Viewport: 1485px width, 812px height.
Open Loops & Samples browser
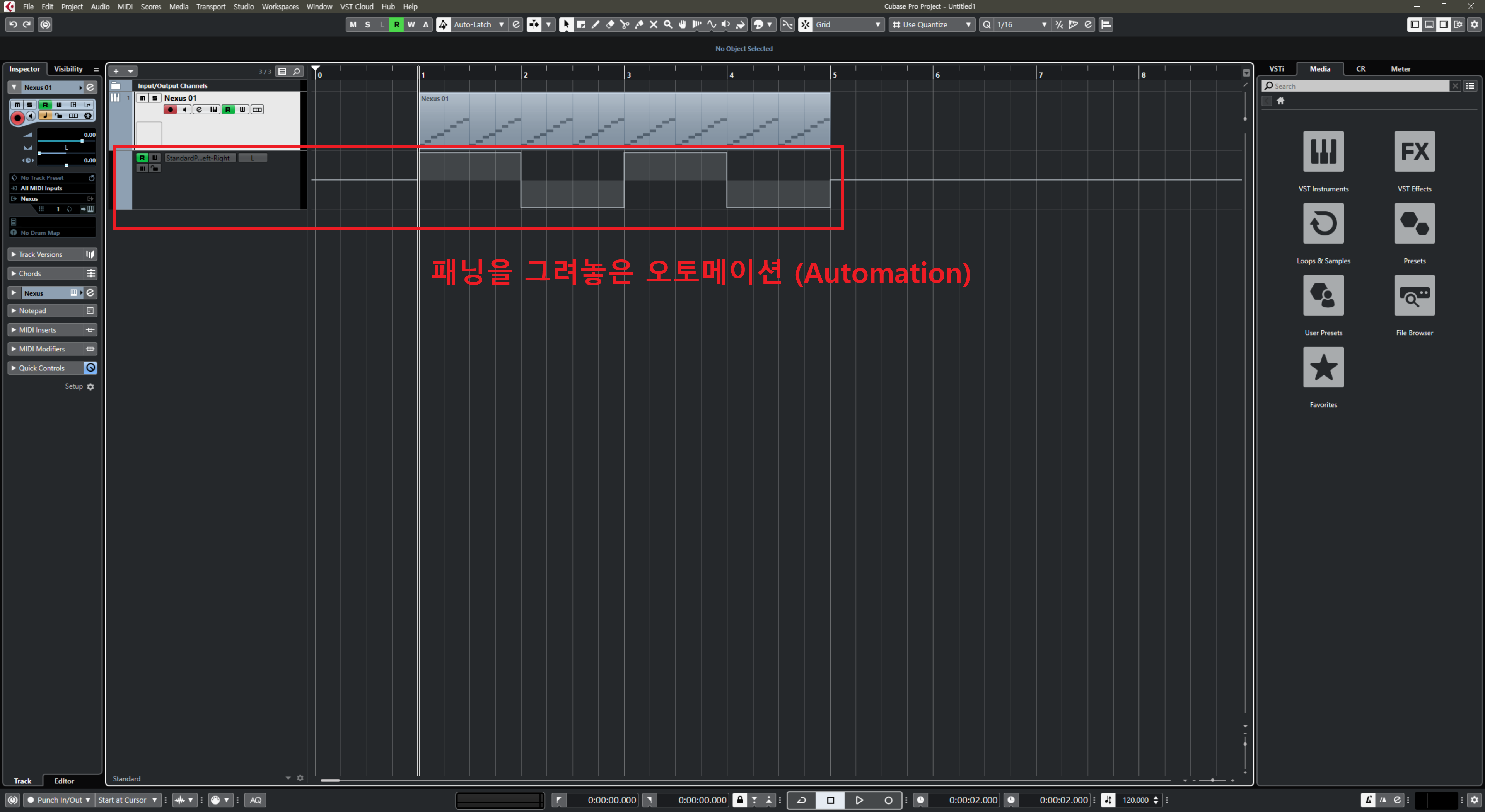(1323, 223)
